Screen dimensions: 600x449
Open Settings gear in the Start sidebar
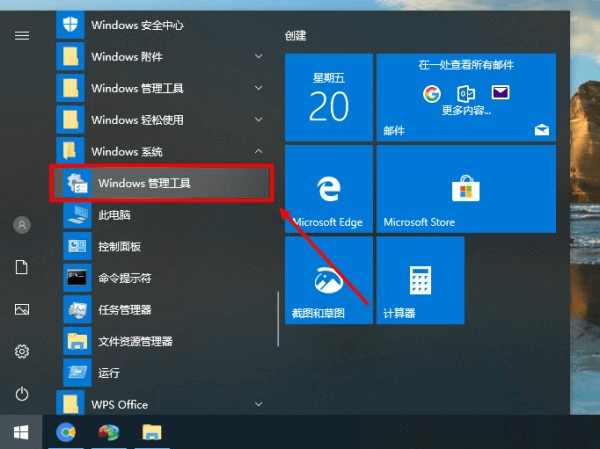pos(22,351)
